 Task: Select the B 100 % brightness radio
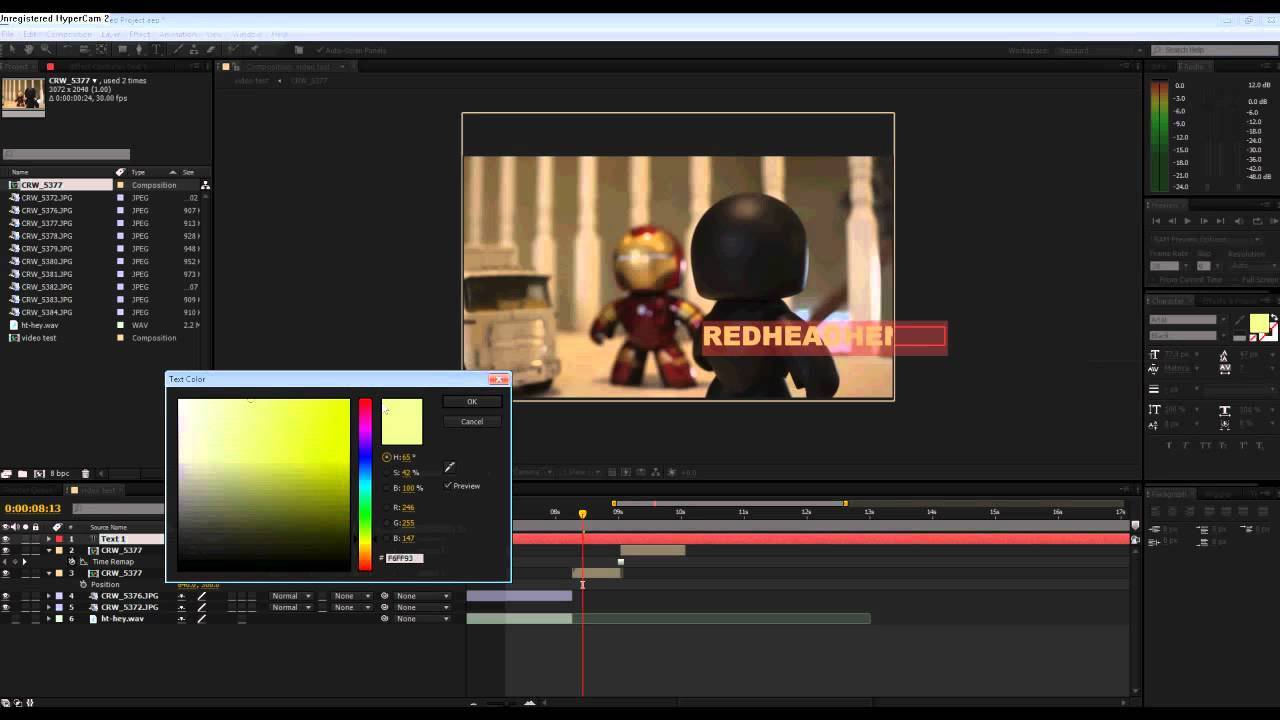point(387,488)
